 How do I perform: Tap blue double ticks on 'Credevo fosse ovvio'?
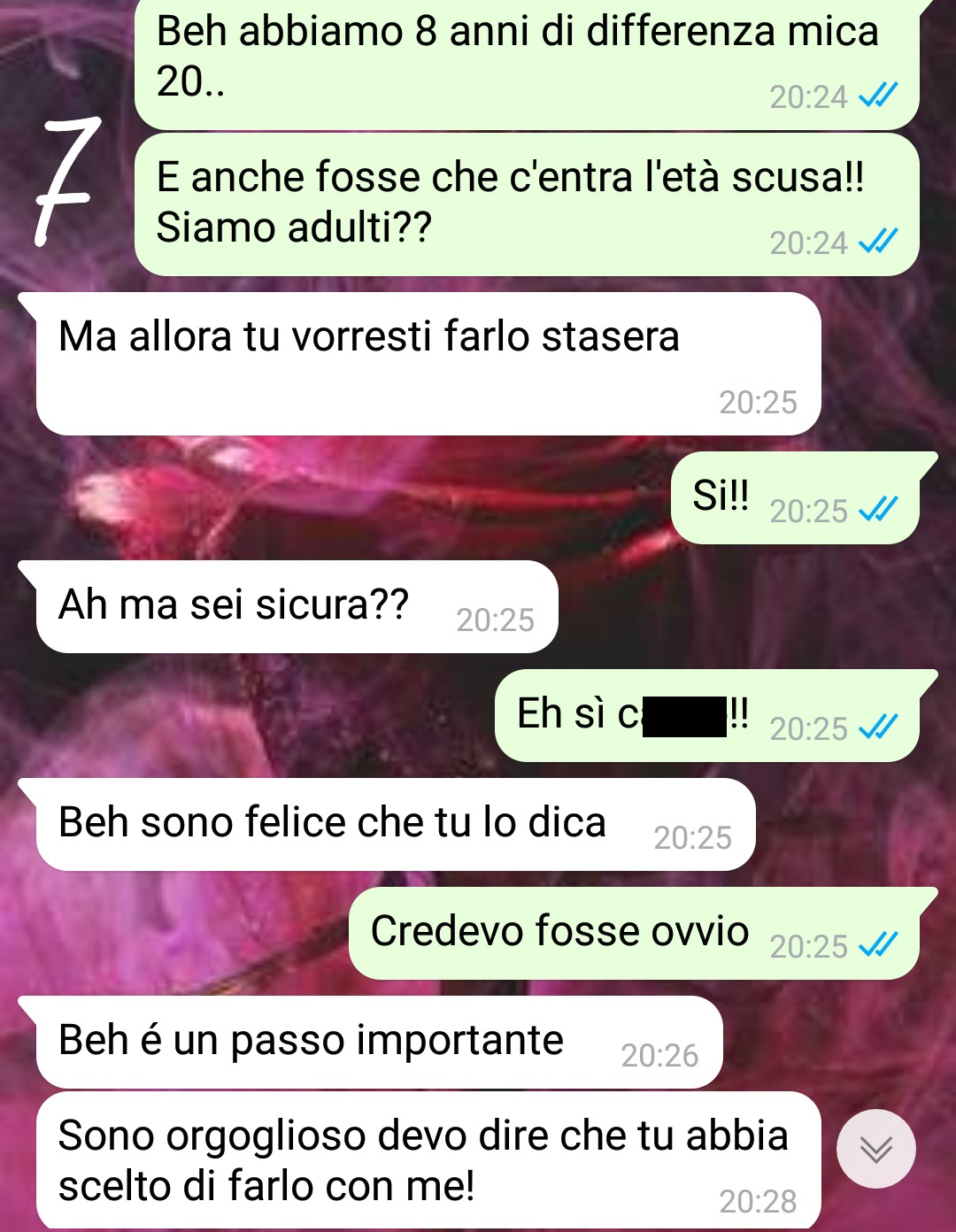[878, 944]
